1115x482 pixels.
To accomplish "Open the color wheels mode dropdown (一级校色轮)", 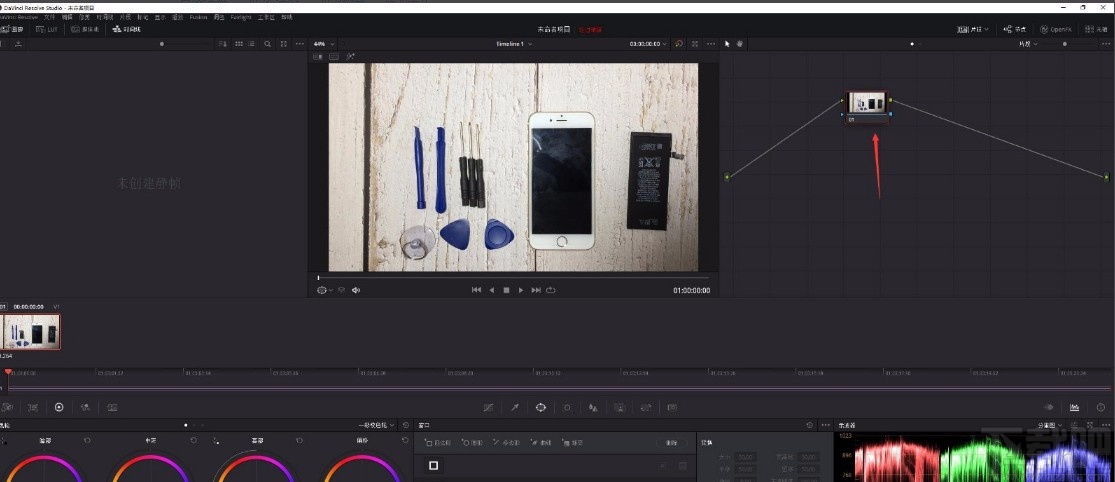I will [376, 425].
